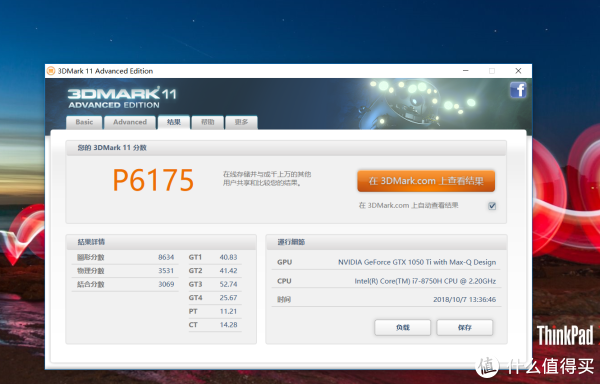Click the CPU i7-8750H row

[x=386, y=281]
